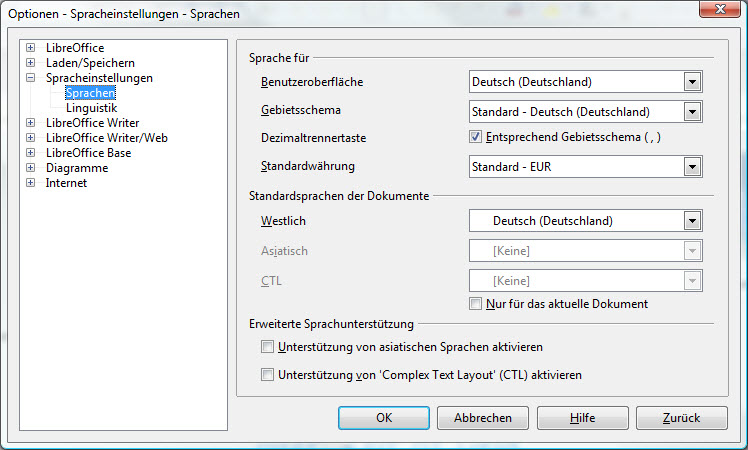Select the Laden/Speichern tree entry
Screen dimensions: 748x450
(90, 63)
